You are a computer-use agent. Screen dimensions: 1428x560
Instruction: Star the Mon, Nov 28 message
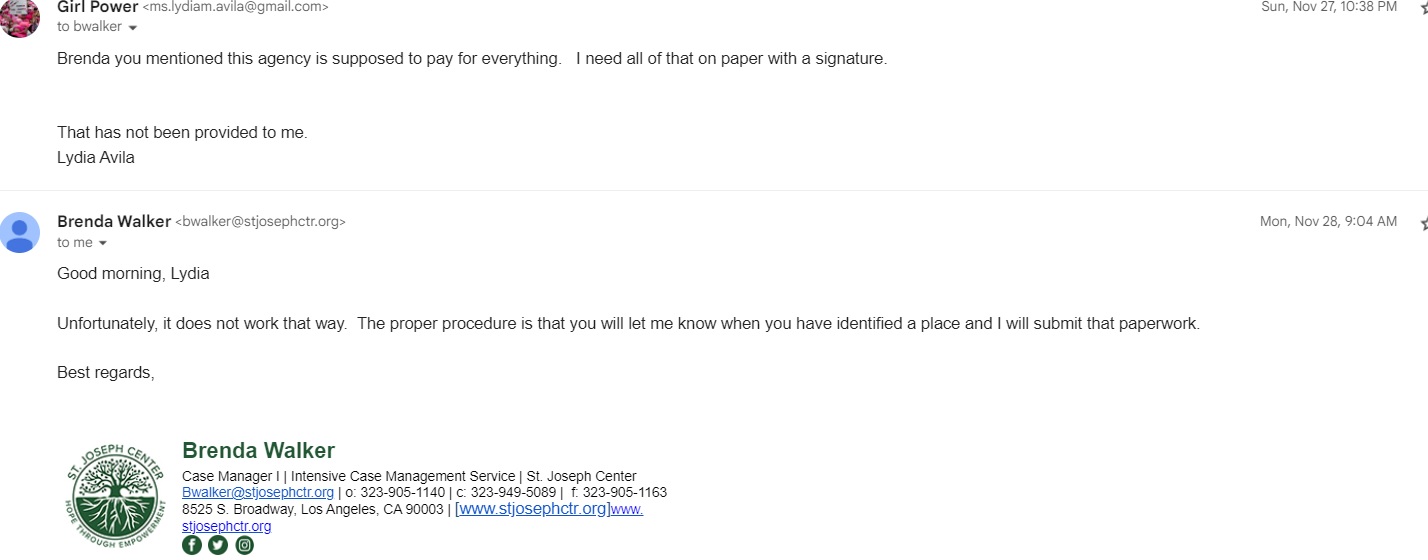[1424, 222]
